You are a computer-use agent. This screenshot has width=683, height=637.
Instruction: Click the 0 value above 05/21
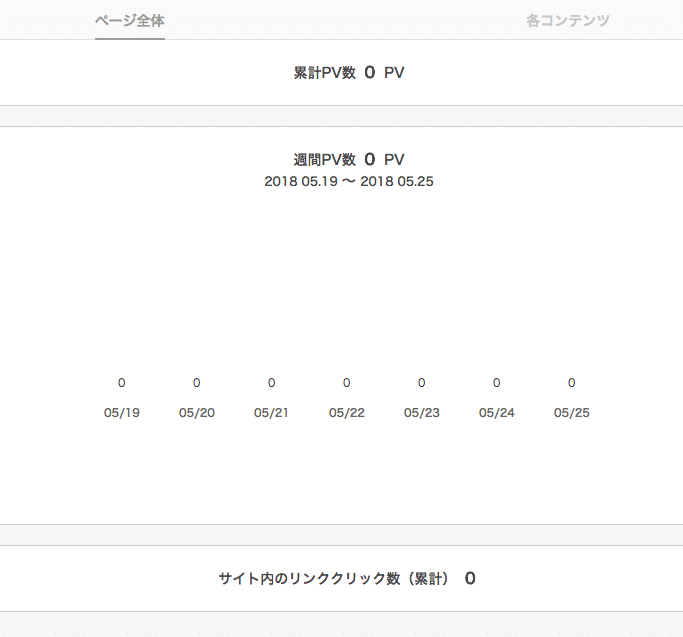tap(271, 383)
